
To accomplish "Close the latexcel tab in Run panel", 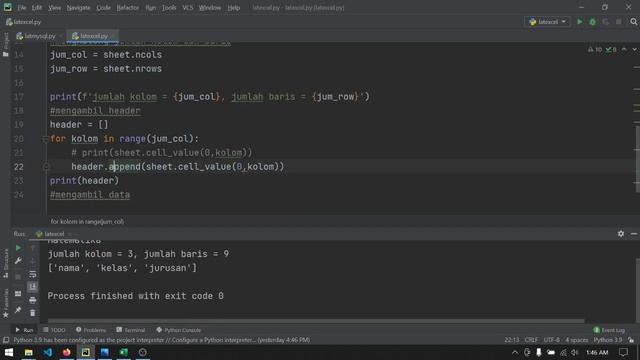I will [70, 234].
